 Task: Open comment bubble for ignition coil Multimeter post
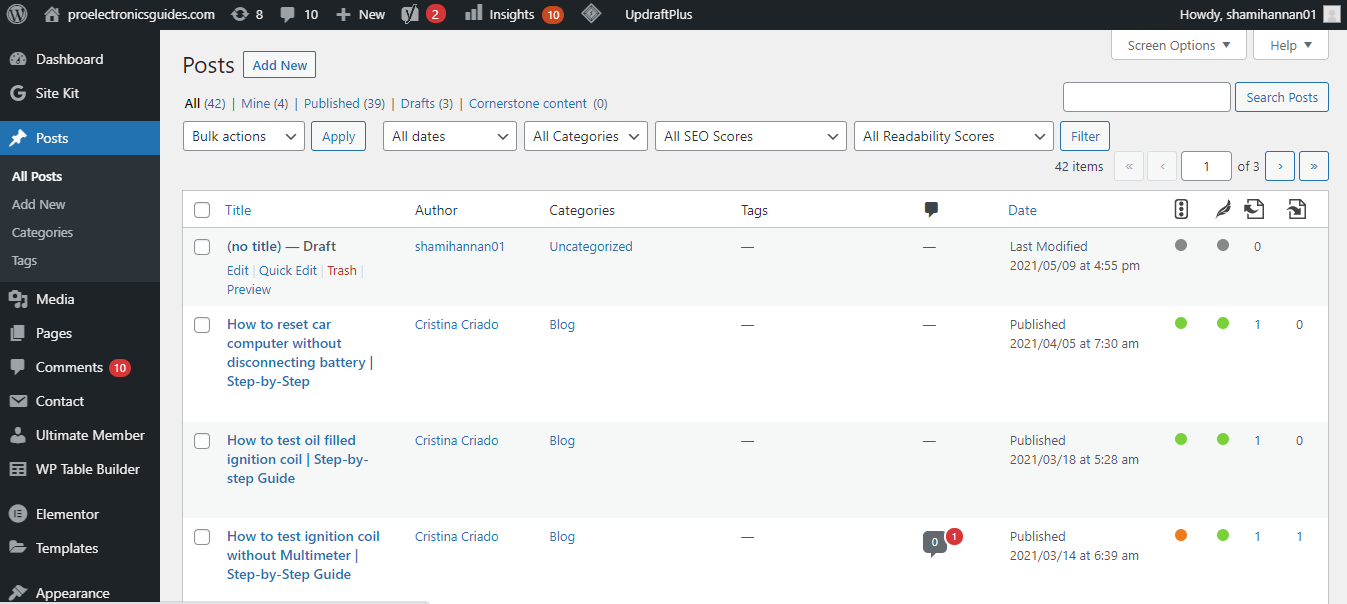pyautogui.click(x=934, y=543)
